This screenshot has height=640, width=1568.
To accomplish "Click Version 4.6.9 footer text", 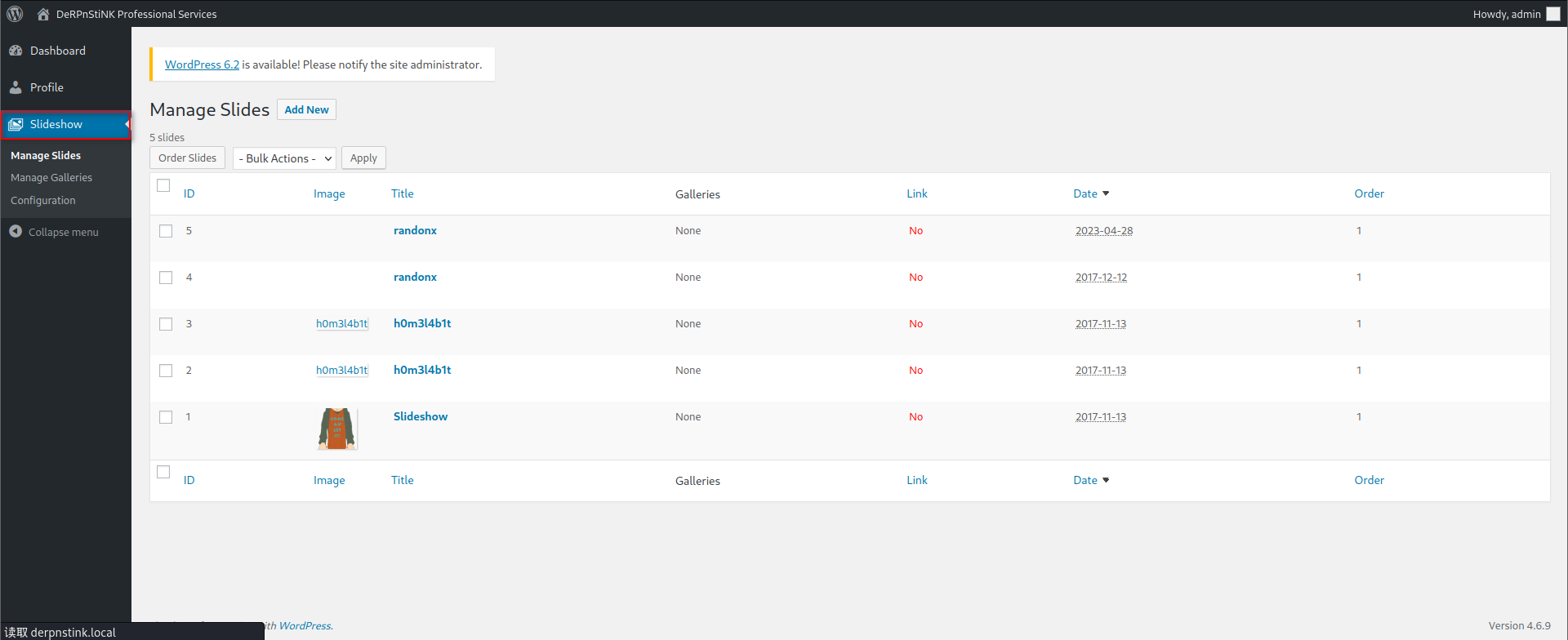I will tap(1519, 626).
